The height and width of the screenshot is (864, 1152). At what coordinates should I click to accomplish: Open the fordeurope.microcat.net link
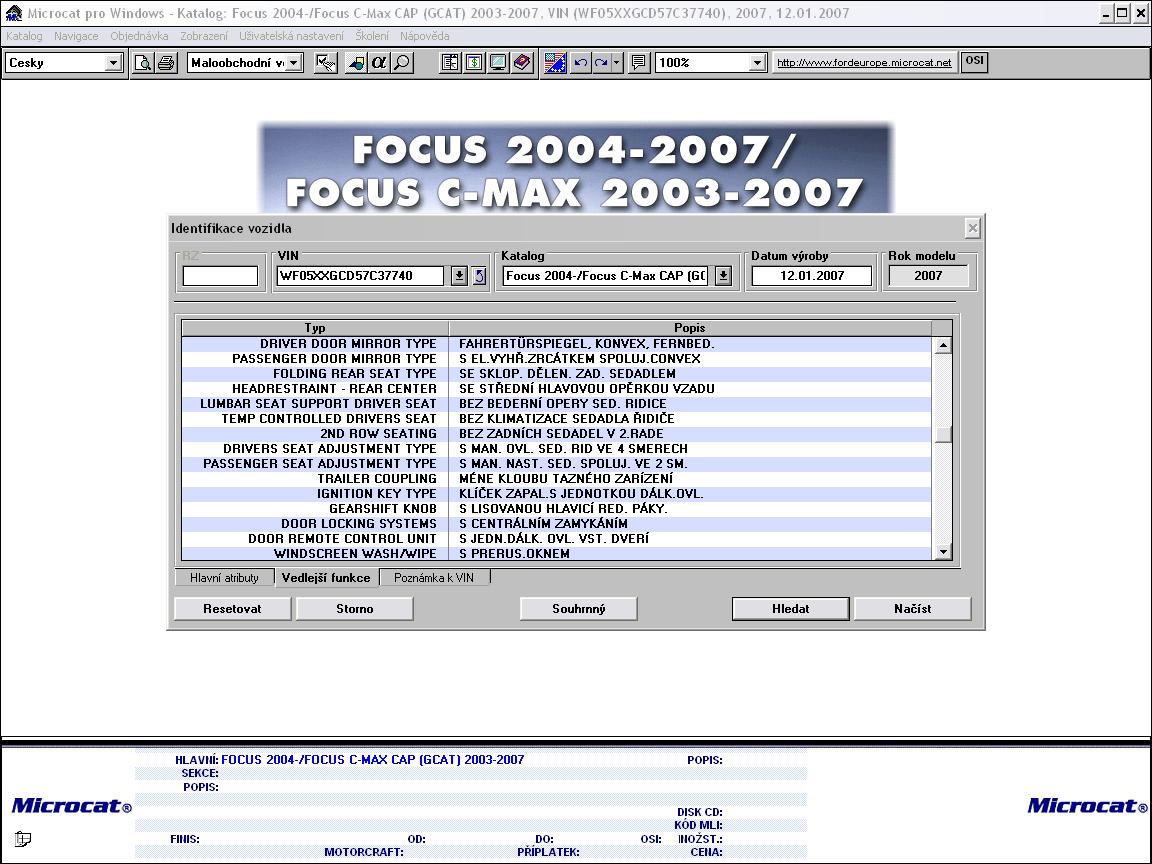tap(864, 63)
